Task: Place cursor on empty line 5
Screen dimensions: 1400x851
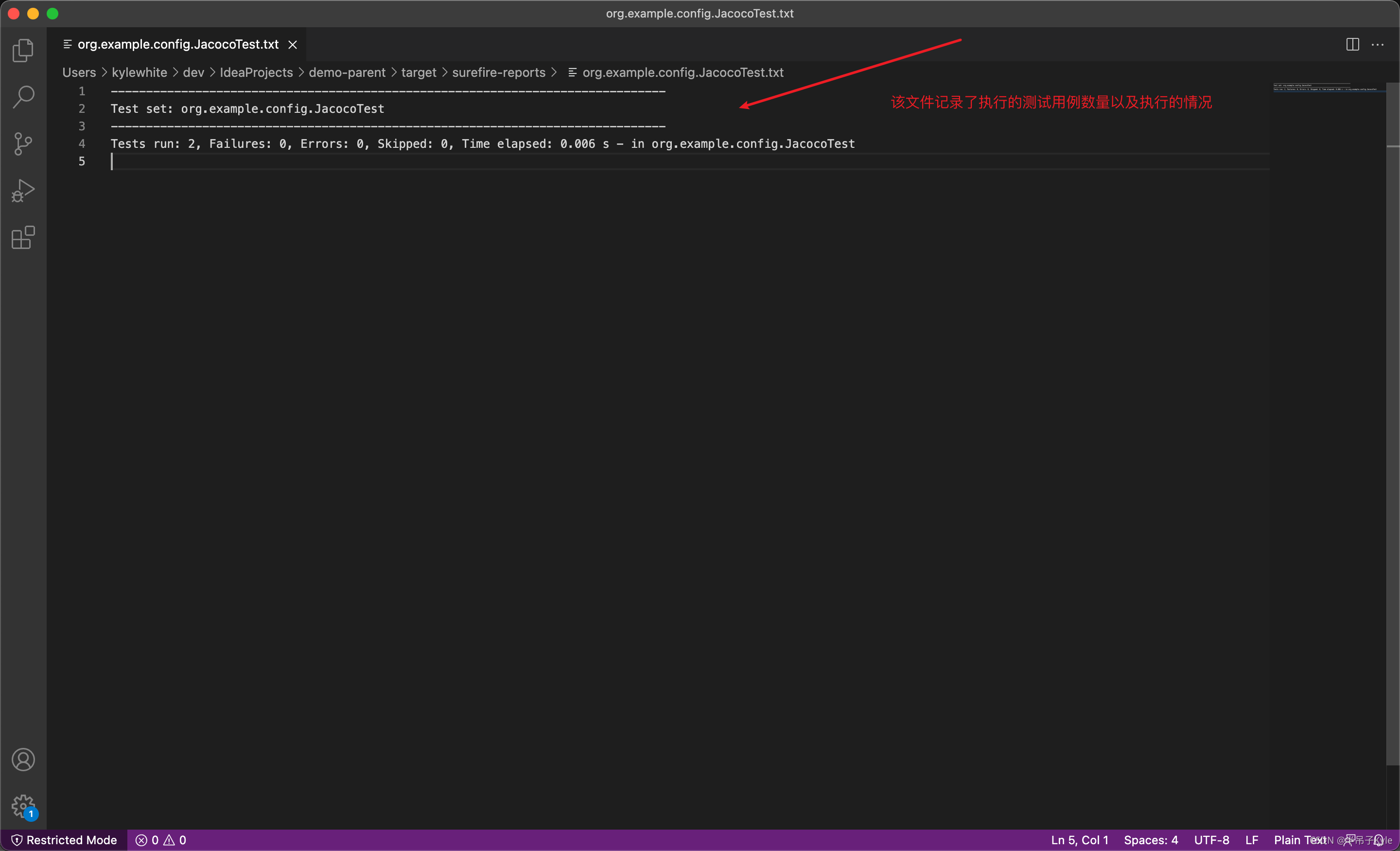Action: pos(690,161)
